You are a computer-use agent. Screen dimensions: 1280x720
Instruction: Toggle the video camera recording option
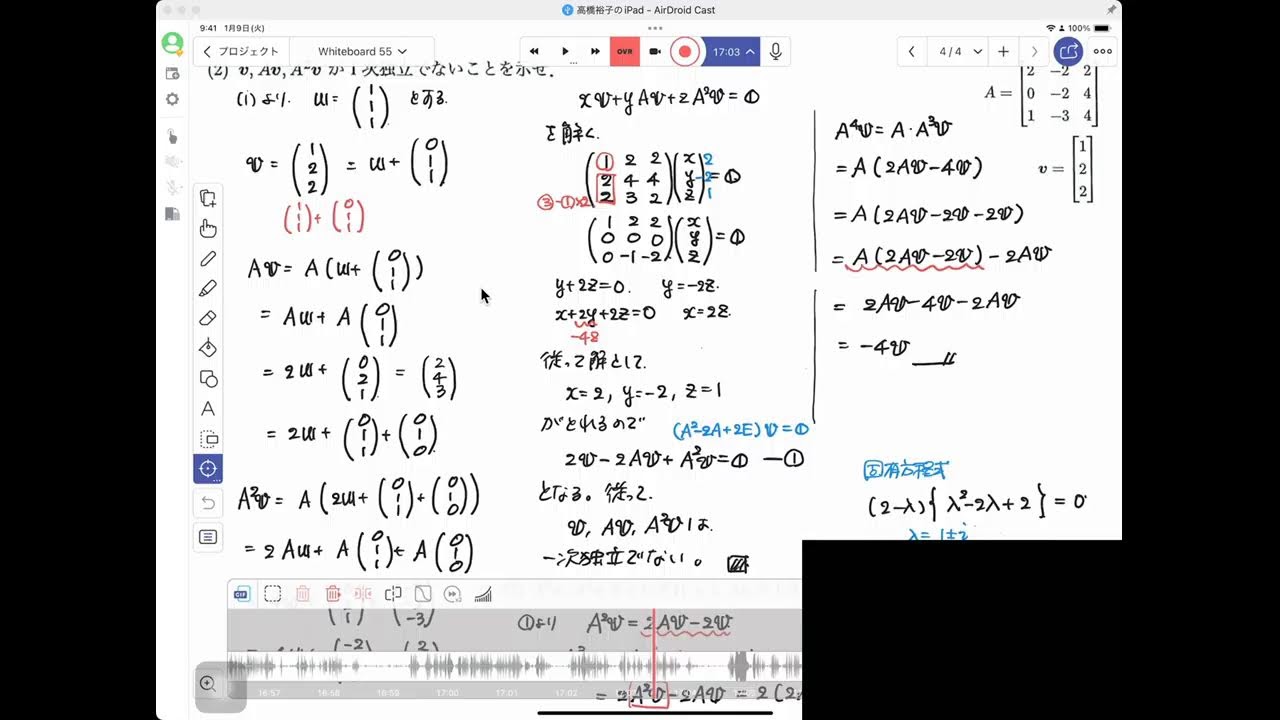(655, 51)
